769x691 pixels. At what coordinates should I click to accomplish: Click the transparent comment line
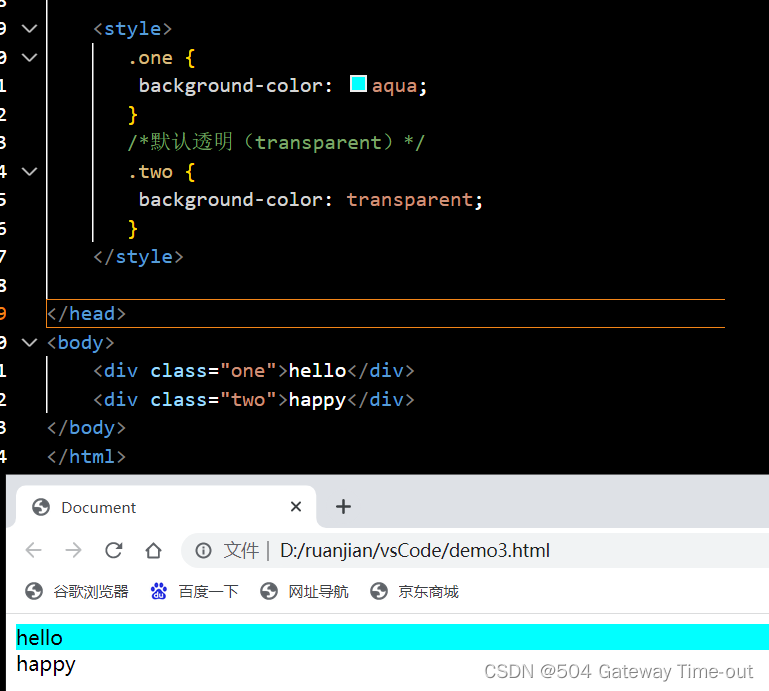276,142
